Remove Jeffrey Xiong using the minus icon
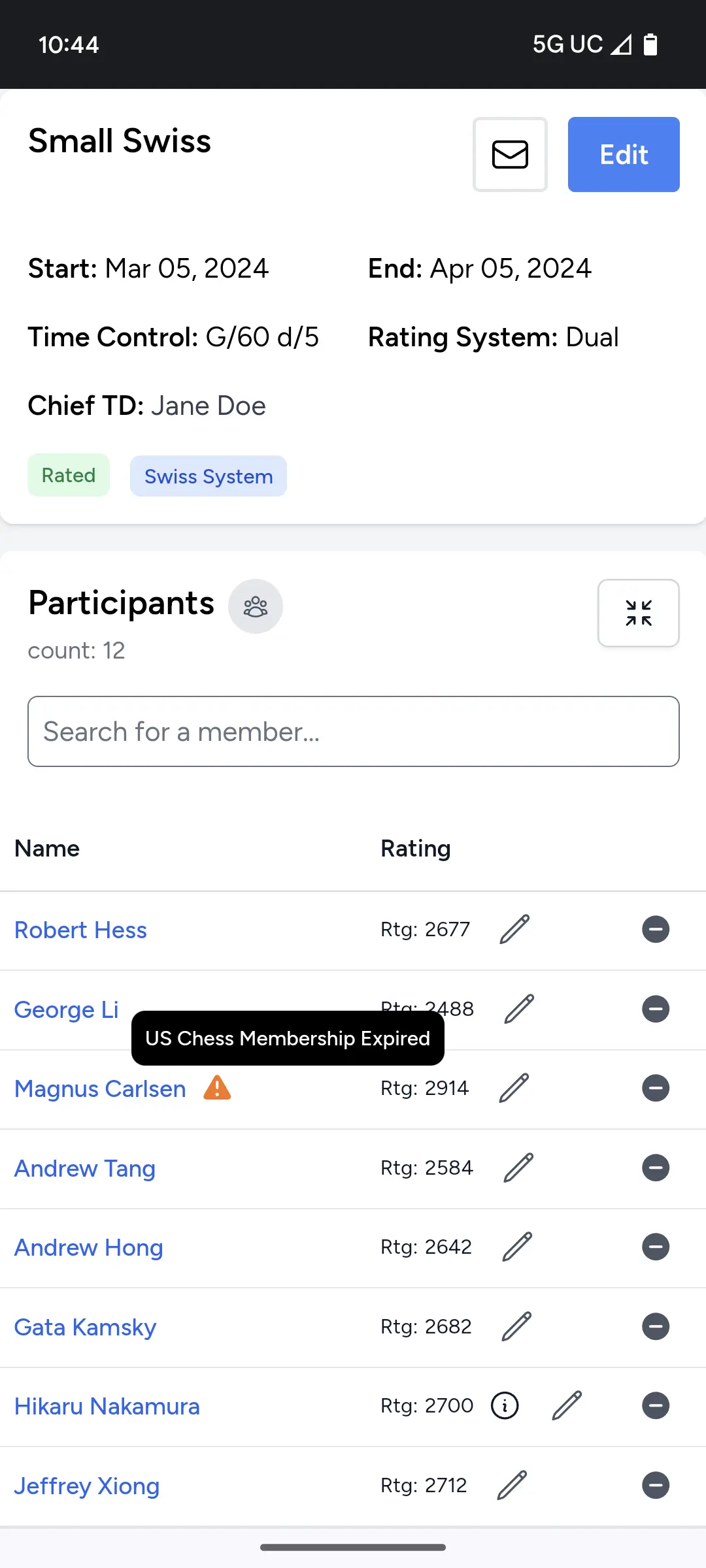Screen dimensions: 706x1568 (655, 1485)
